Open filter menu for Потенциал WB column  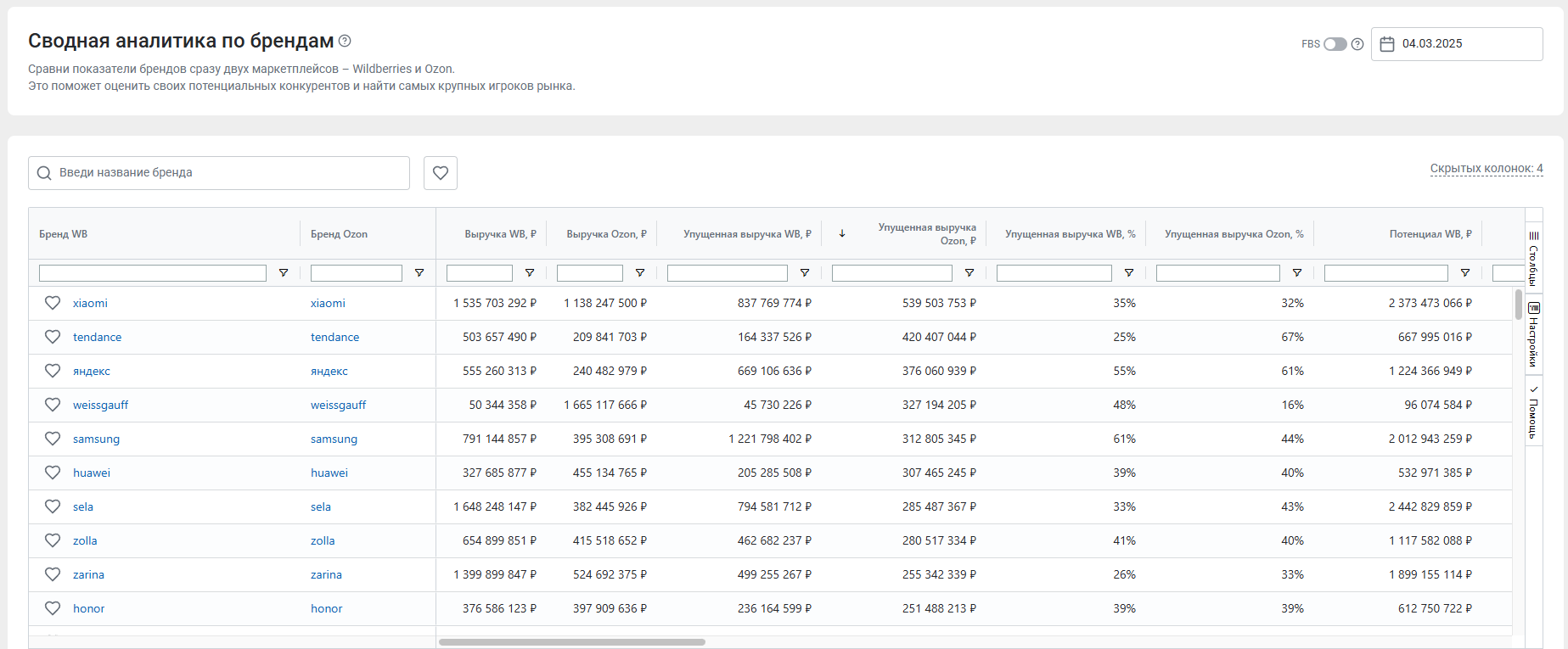[1465, 273]
